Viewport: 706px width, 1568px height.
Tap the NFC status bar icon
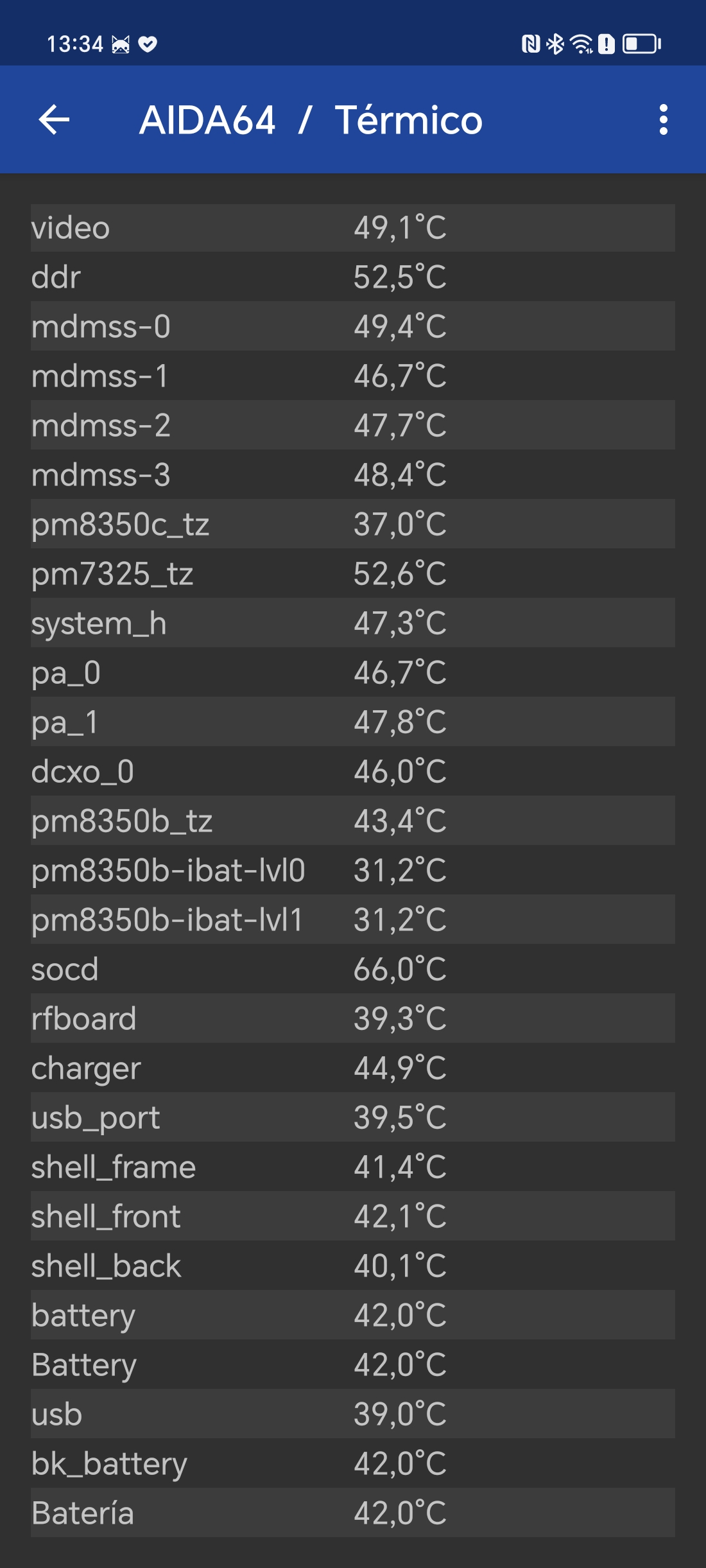(531, 44)
